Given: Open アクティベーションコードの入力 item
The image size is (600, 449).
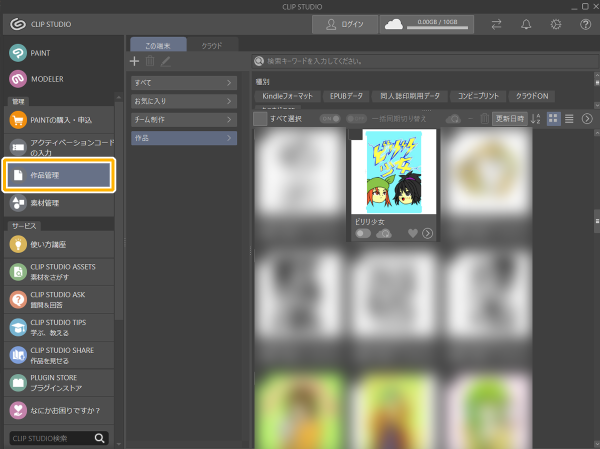Looking at the screenshot, I should point(59,147).
